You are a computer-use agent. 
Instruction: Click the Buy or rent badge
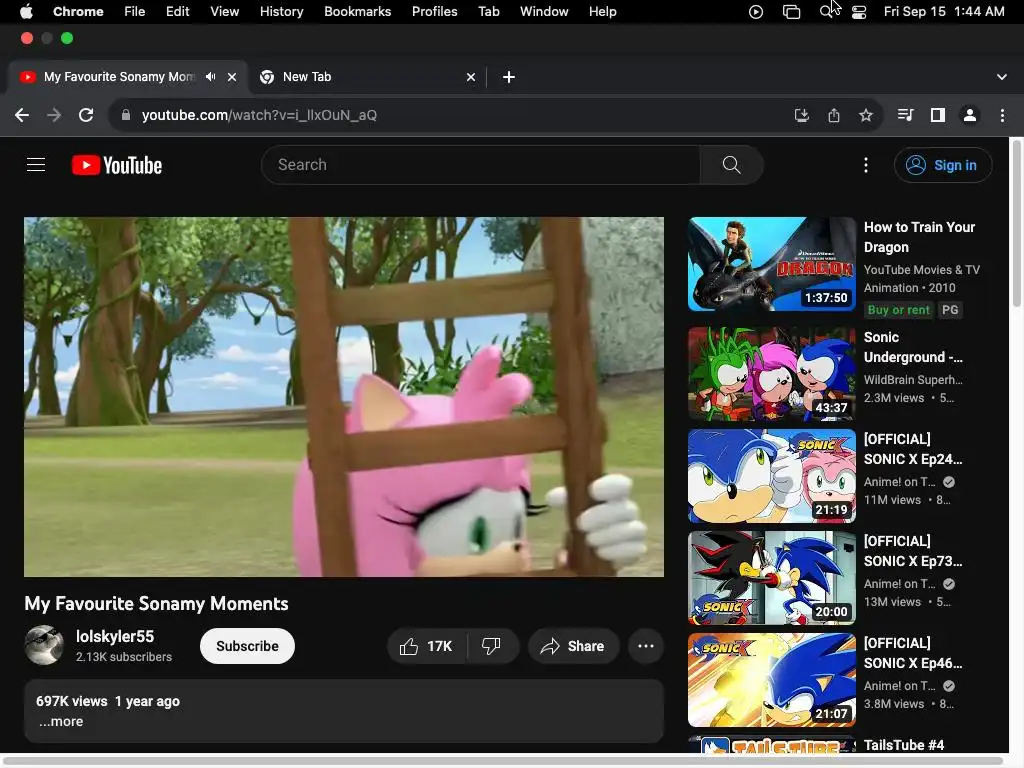[898, 310]
